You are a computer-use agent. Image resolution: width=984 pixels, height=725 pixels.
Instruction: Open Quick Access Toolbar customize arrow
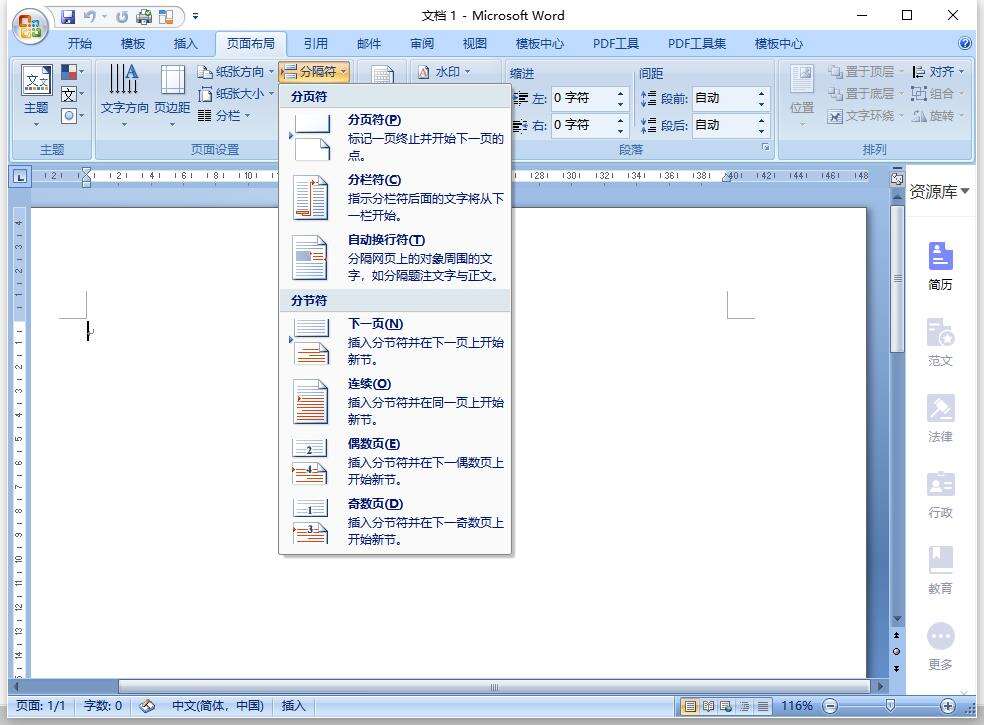point(195,17)
